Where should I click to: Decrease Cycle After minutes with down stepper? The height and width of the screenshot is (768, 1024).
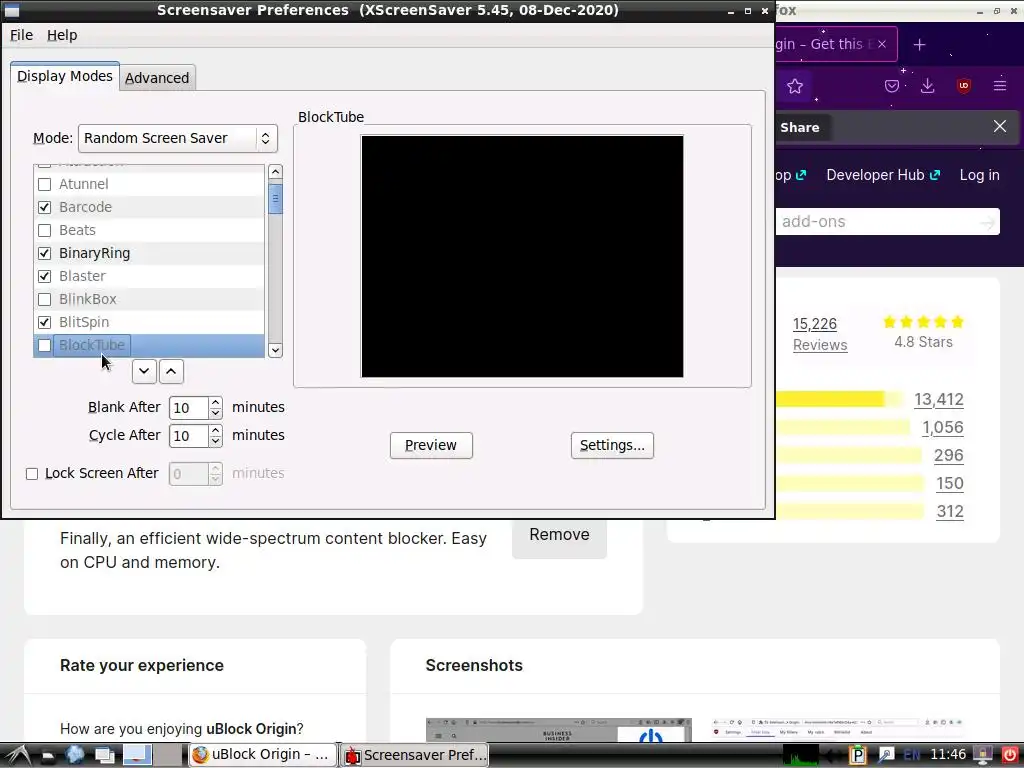tap(216, 441)
